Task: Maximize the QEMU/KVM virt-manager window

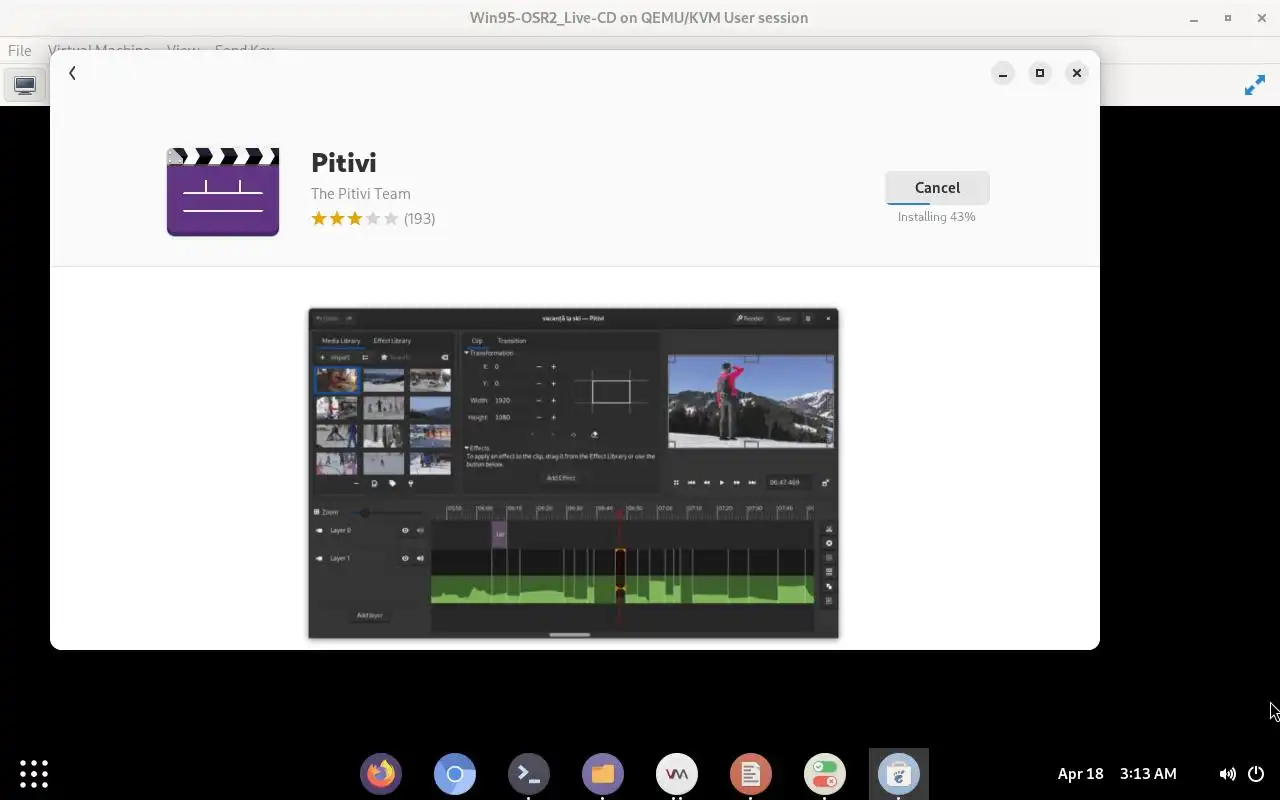Action: point(1228,18)
